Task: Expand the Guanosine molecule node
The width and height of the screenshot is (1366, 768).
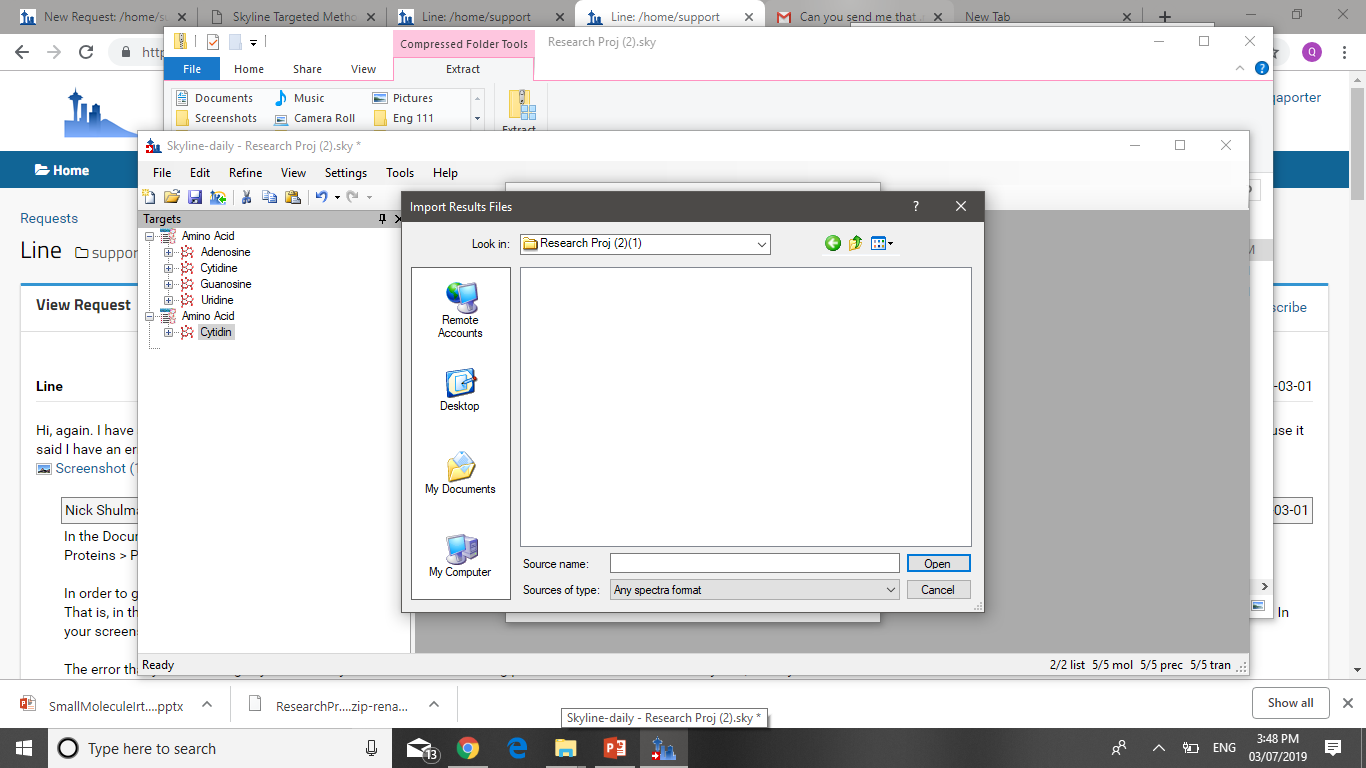Action: [169, 284]
